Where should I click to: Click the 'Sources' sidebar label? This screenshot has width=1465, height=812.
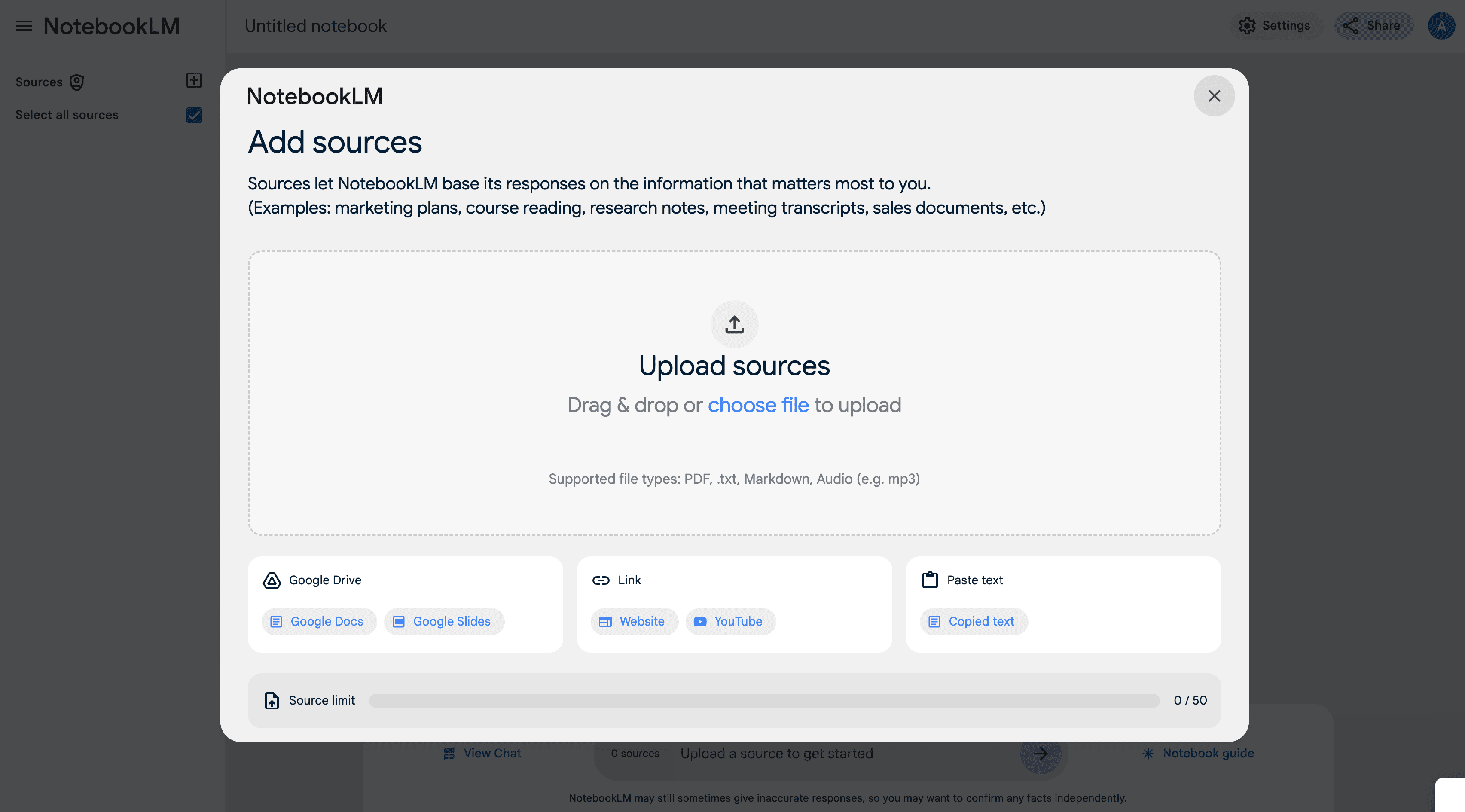[x=39, y=82]
